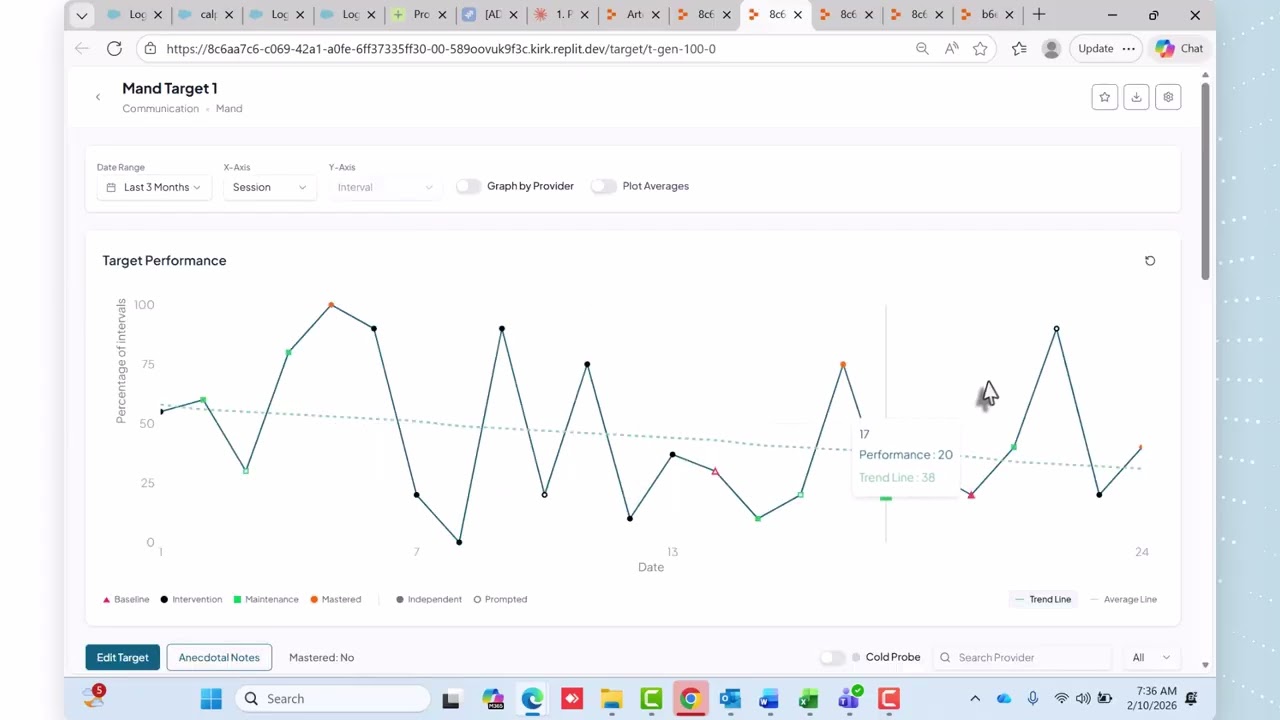Click the Communication breadcrumb link
This screenshot has width=1280, height=720.
coord(160,108)
